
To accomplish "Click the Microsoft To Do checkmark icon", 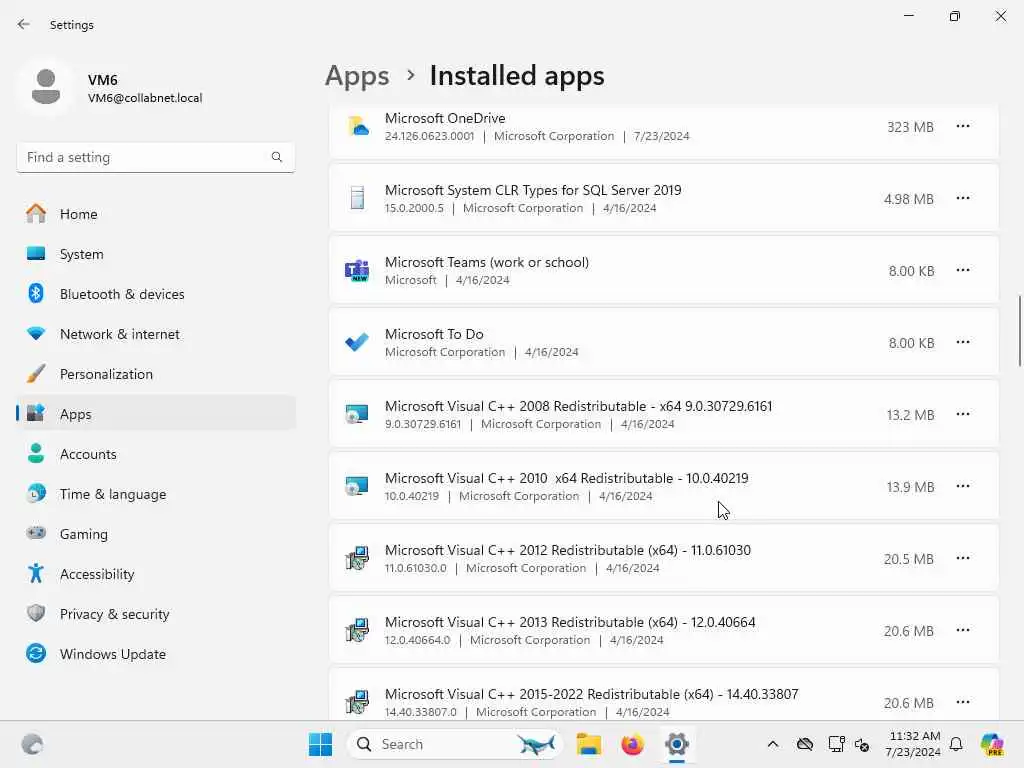I will point(357,342).
